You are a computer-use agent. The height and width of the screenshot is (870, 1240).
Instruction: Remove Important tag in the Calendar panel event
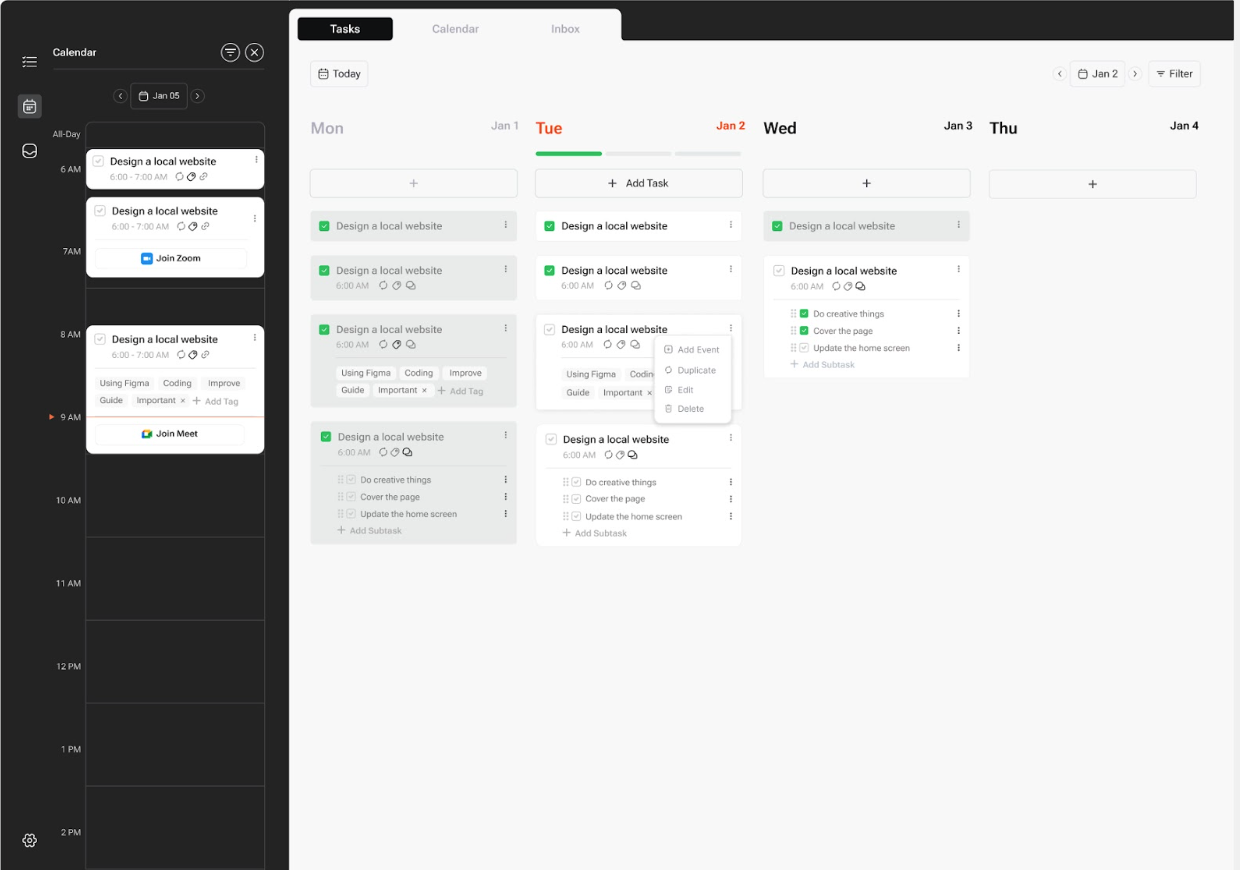click(x=182, y=401)
